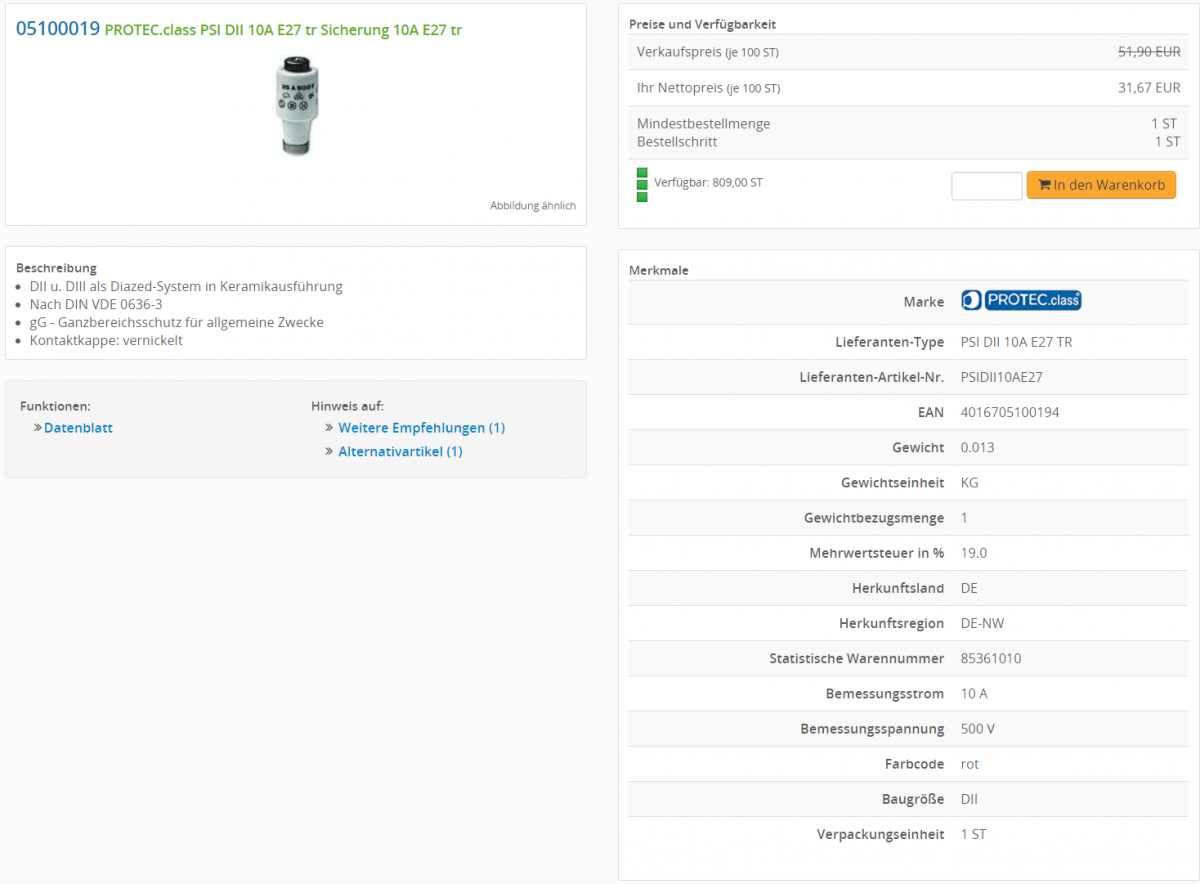
Task: Click the net price 31,67 EUR
Action: [1148, 88]
